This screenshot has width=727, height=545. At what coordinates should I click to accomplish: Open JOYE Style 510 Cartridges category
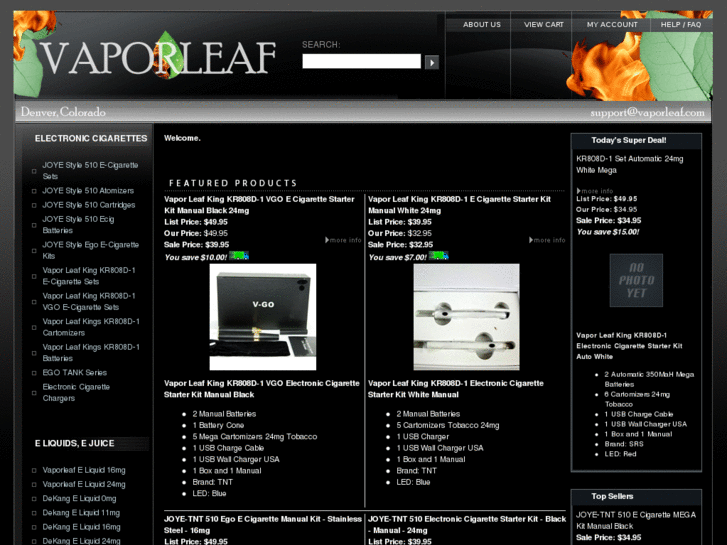[89, 205]
